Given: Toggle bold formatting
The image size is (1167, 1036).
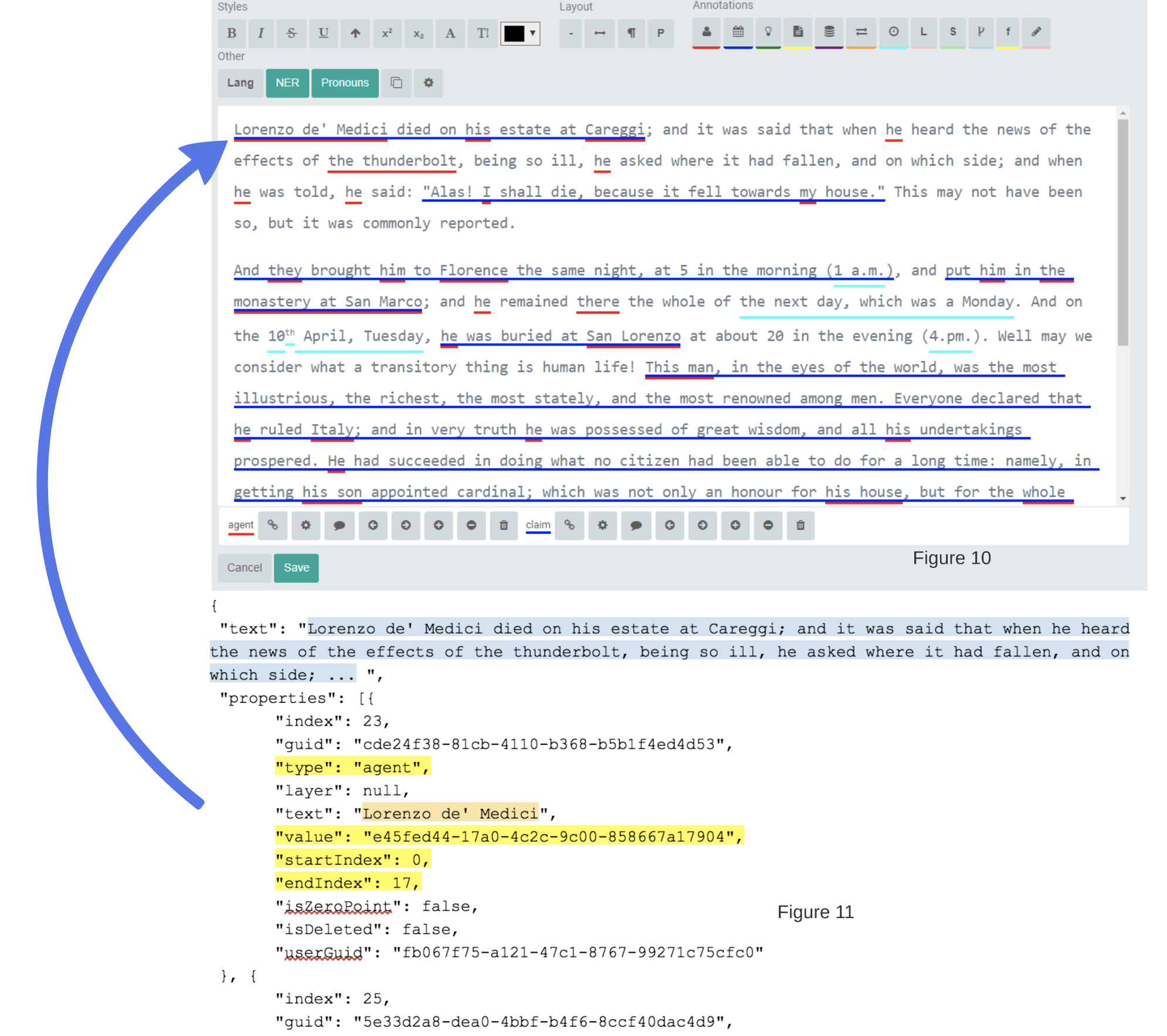Looking at the screenshot, I should click(x=232, y=33).
